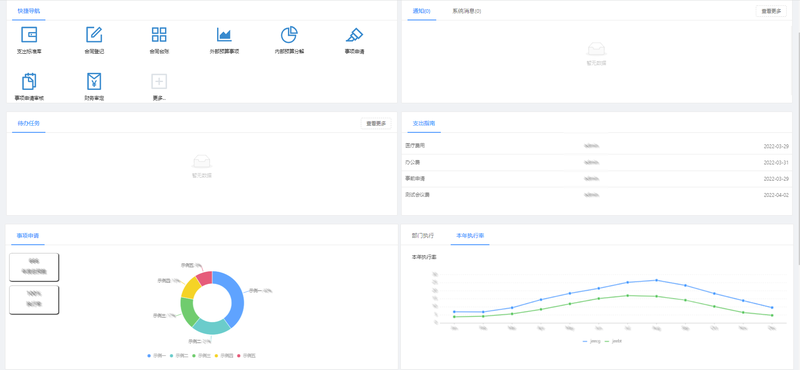The width and height of the screenshot is (800, 370).
Task: Toggle the 示例五 legend item
Action: pyautogui.click(x=246, y=355)
